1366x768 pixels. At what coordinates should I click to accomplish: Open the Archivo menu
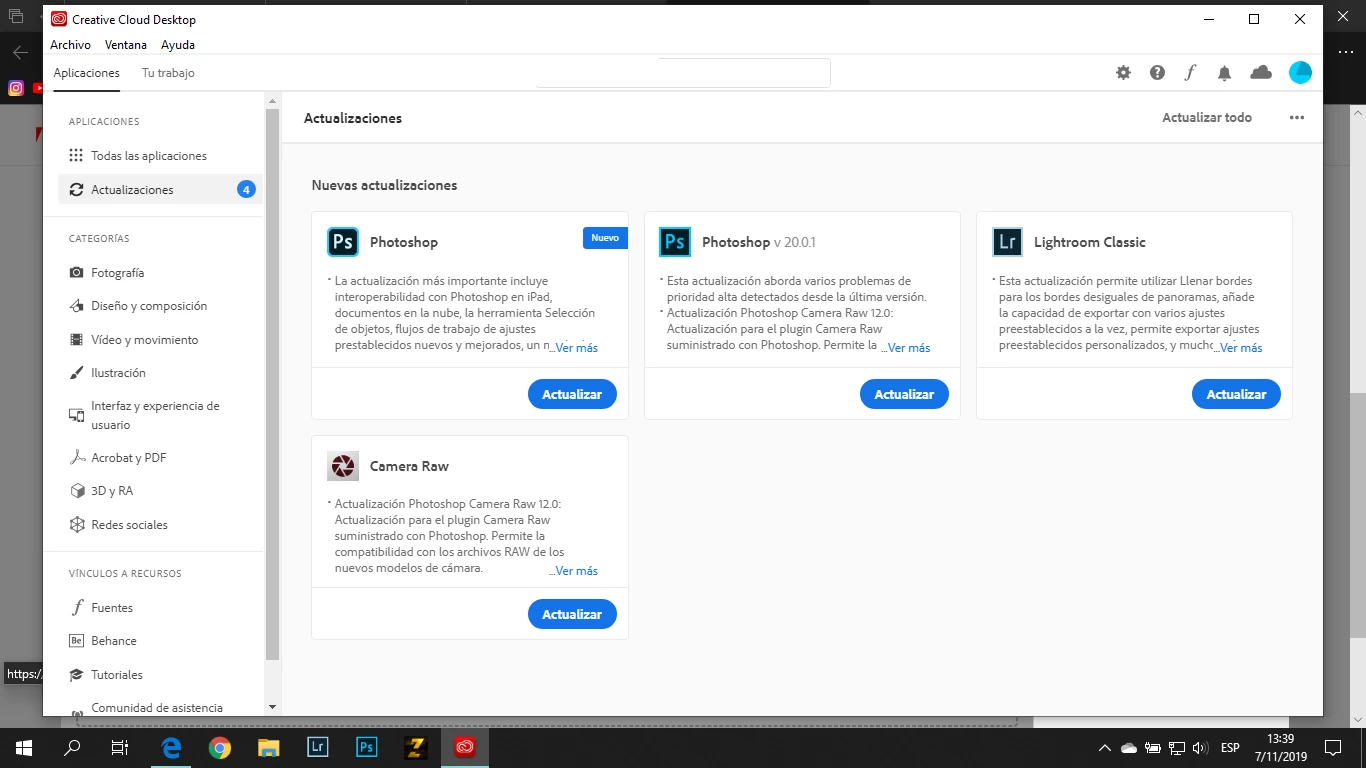(x=70, y=45)
